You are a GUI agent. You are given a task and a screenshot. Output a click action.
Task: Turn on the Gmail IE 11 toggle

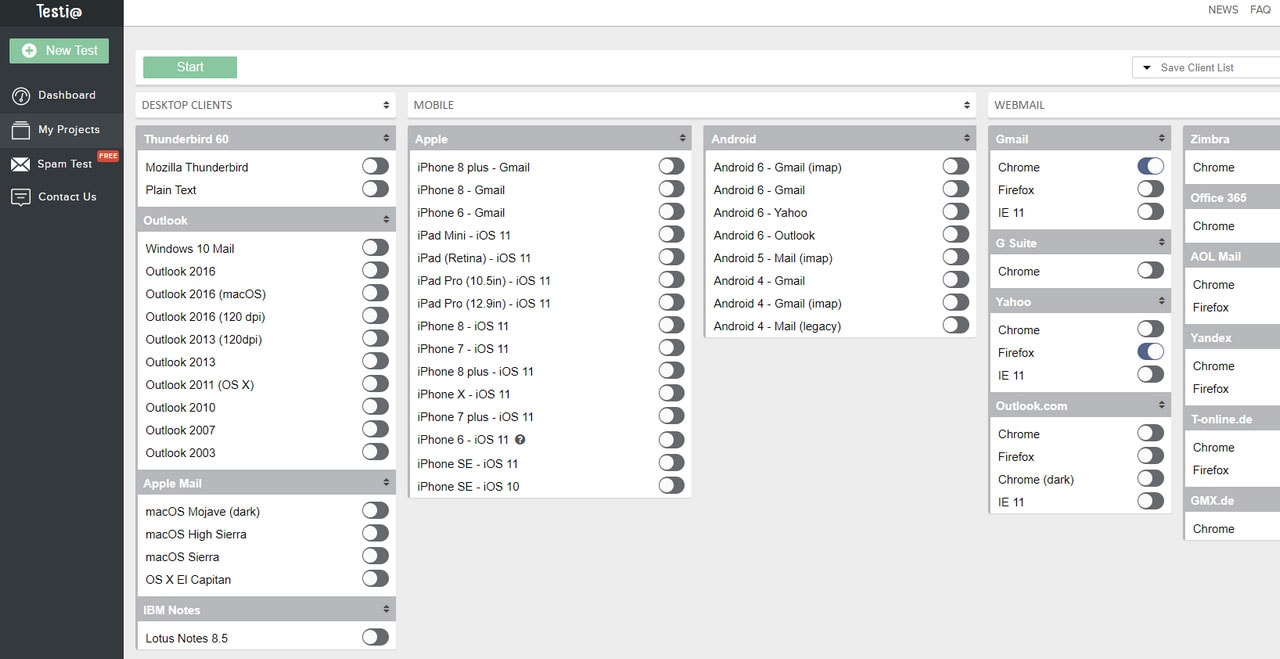click(x=1150, y=212)
